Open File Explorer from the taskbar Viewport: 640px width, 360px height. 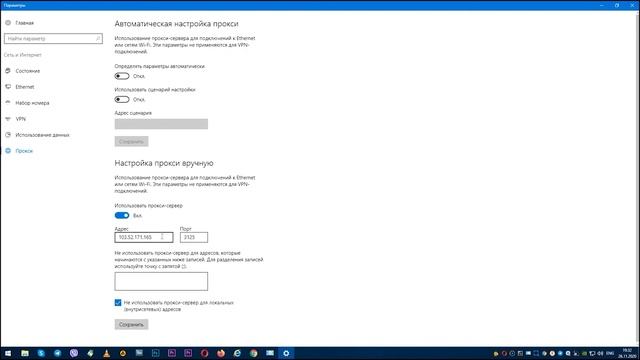click(x=25, y=353)
